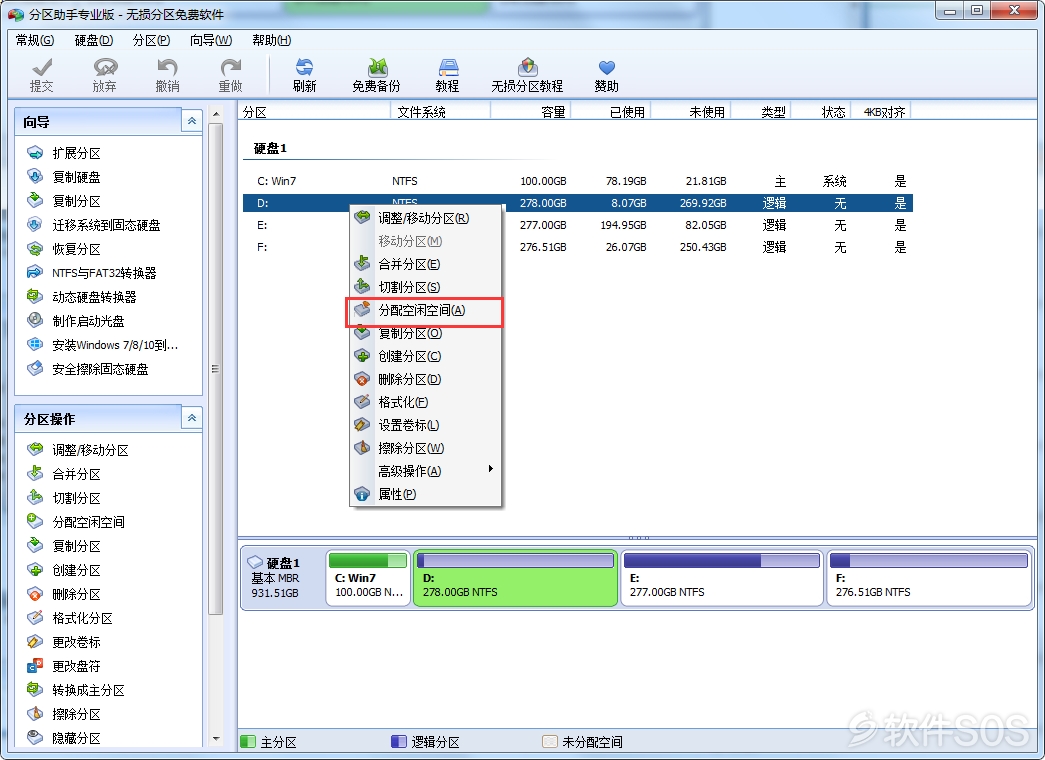
Task: Click the 提交 (commit) toolbar icon
Action: [41, 75]
